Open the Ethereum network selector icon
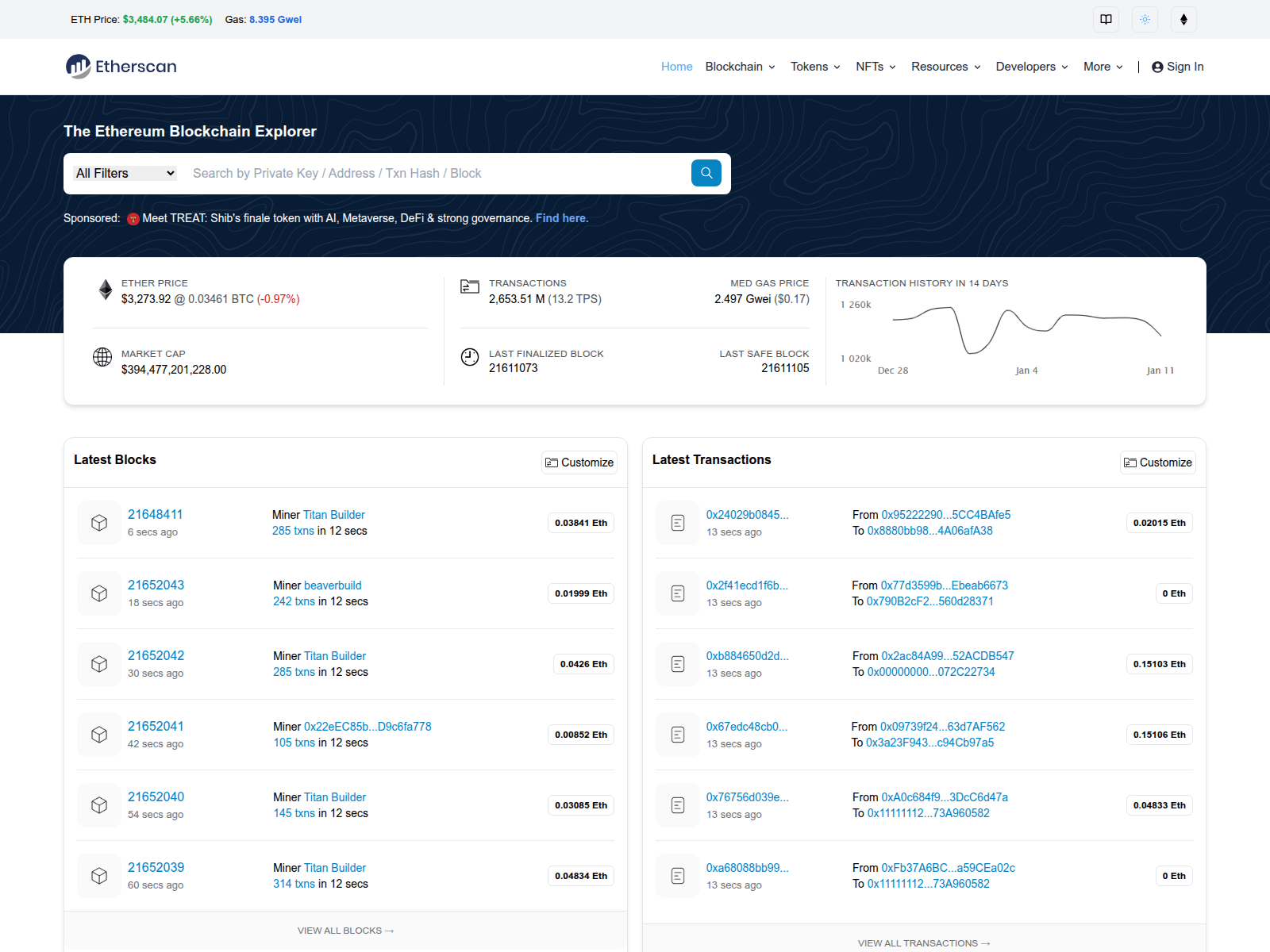 coord(1183,19)
